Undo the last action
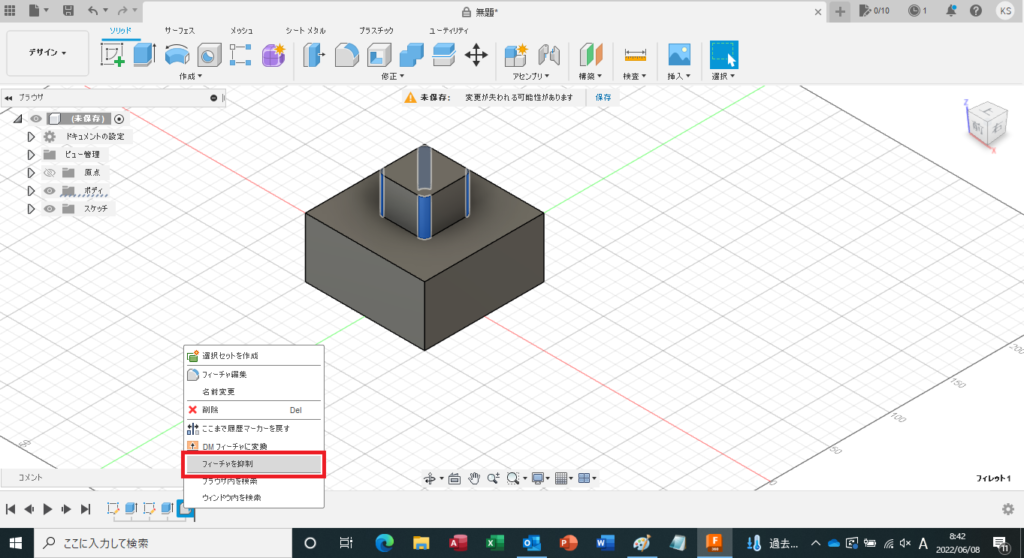 coord(93,10)
